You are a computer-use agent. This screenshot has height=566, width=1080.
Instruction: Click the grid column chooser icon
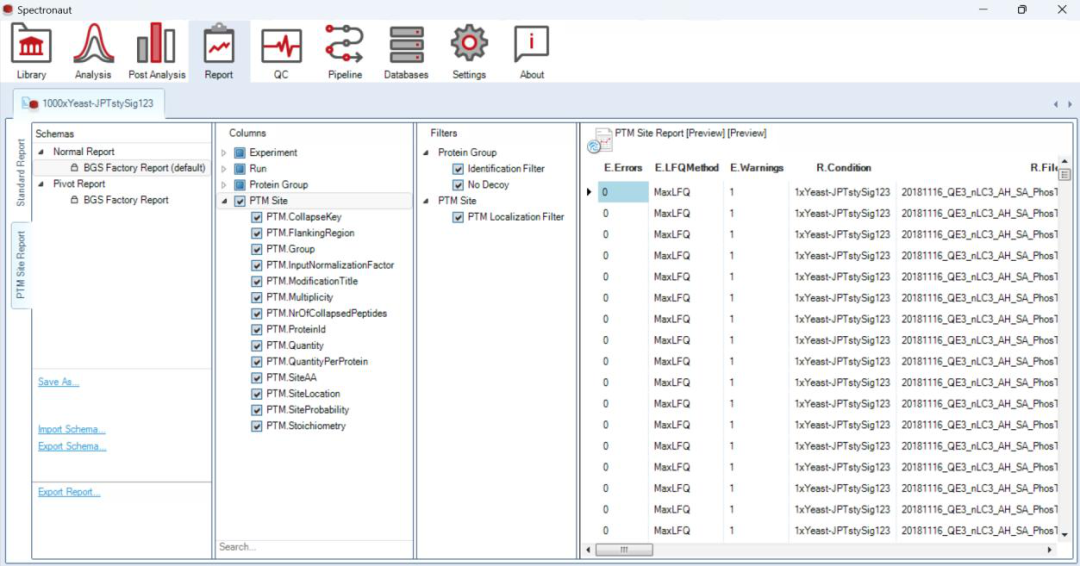pos(1065,175)
